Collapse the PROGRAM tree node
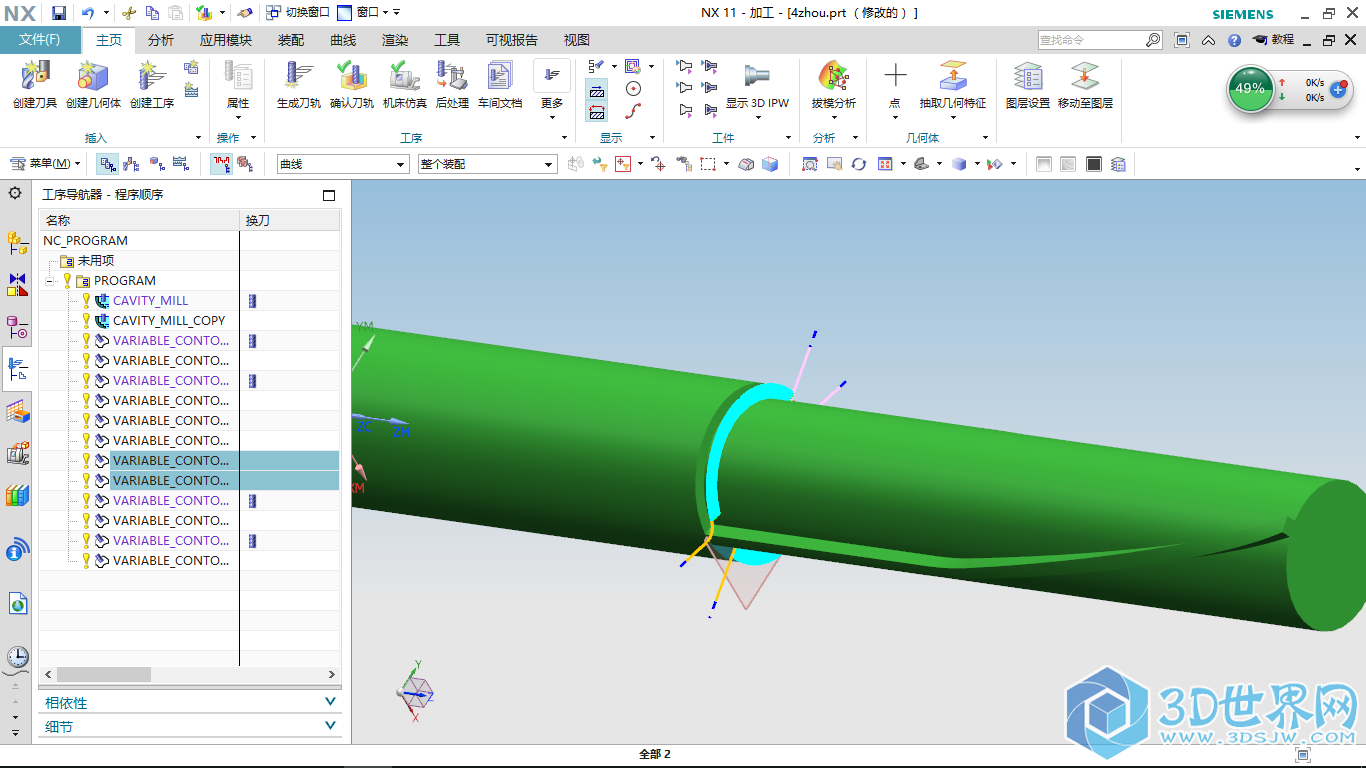The width and height of the screenshot is (1366, 768). (x=49, y=281)
